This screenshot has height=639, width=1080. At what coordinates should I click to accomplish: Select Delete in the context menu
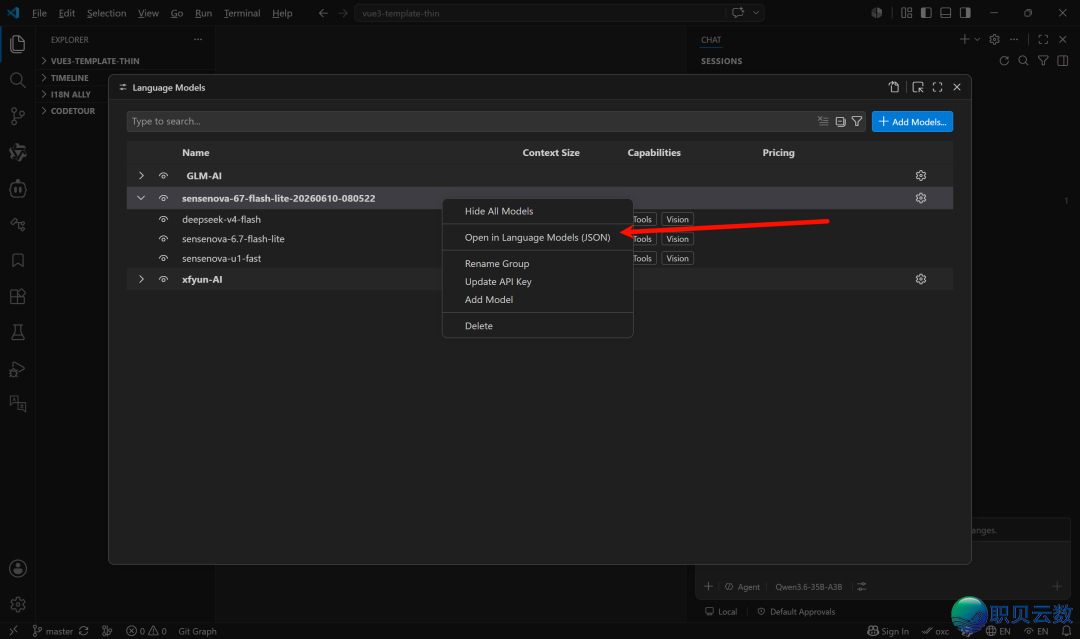537,326
